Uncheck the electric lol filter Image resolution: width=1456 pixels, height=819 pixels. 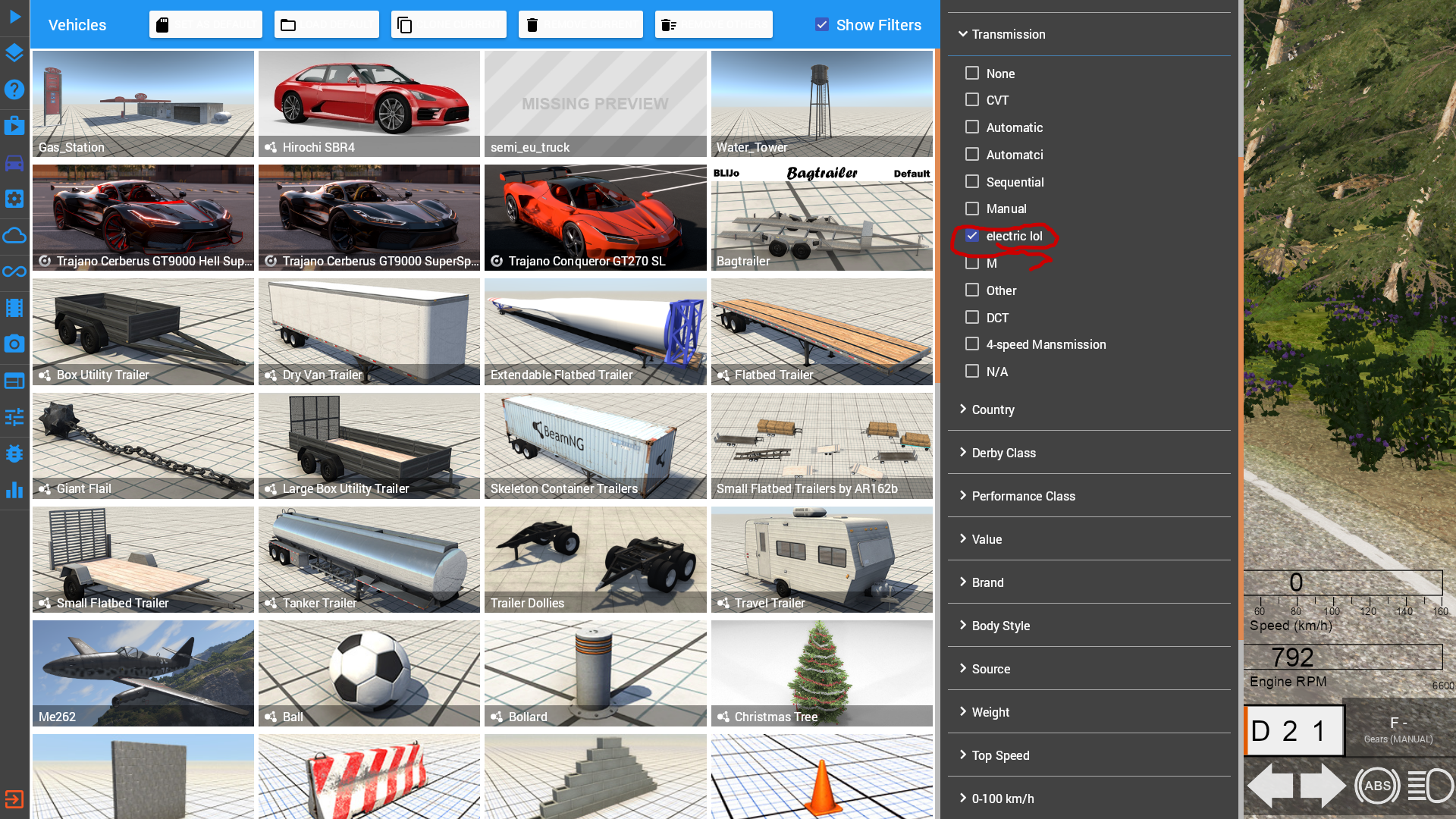[x=972, y=236]
